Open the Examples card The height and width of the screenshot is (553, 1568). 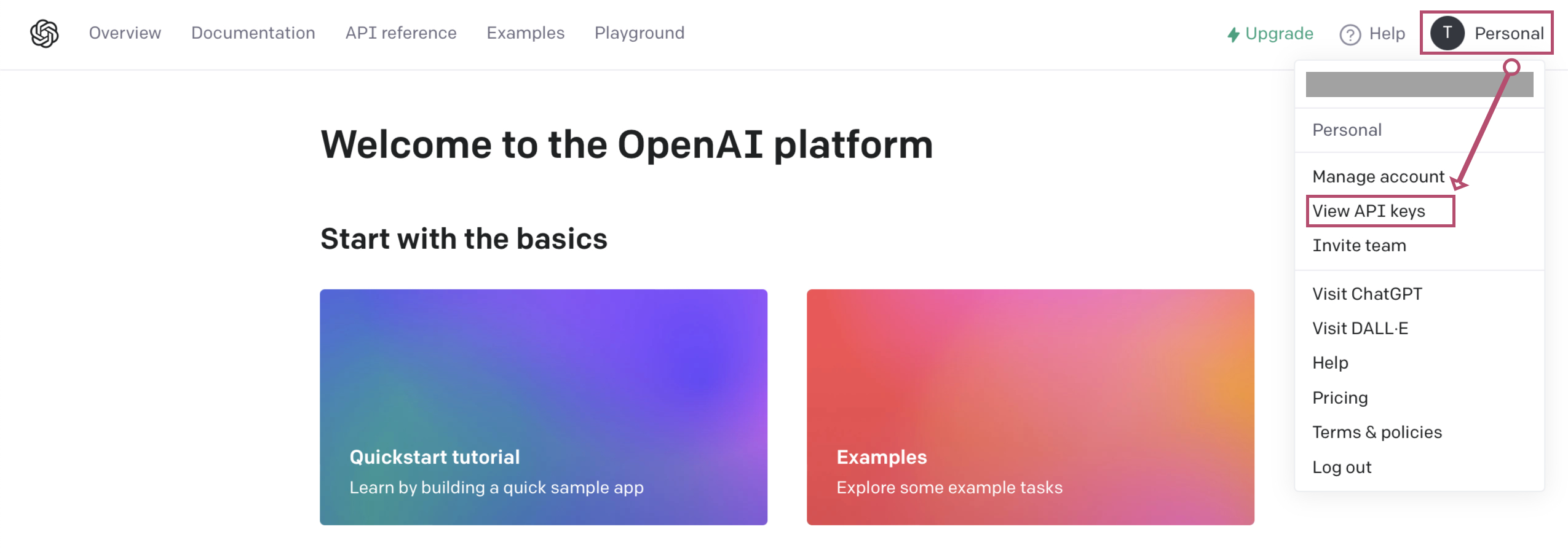pyautogui.click(x=1031, y=407)
